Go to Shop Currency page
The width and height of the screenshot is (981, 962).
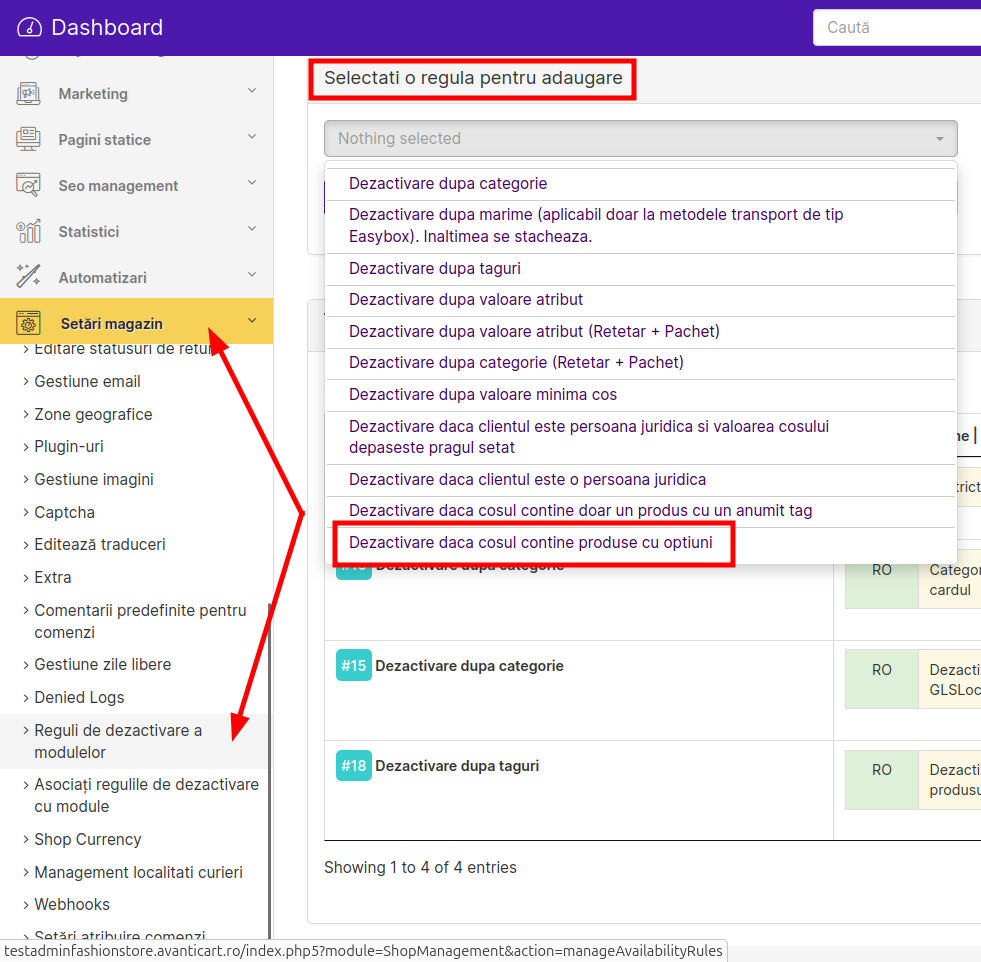coord(88,840)
